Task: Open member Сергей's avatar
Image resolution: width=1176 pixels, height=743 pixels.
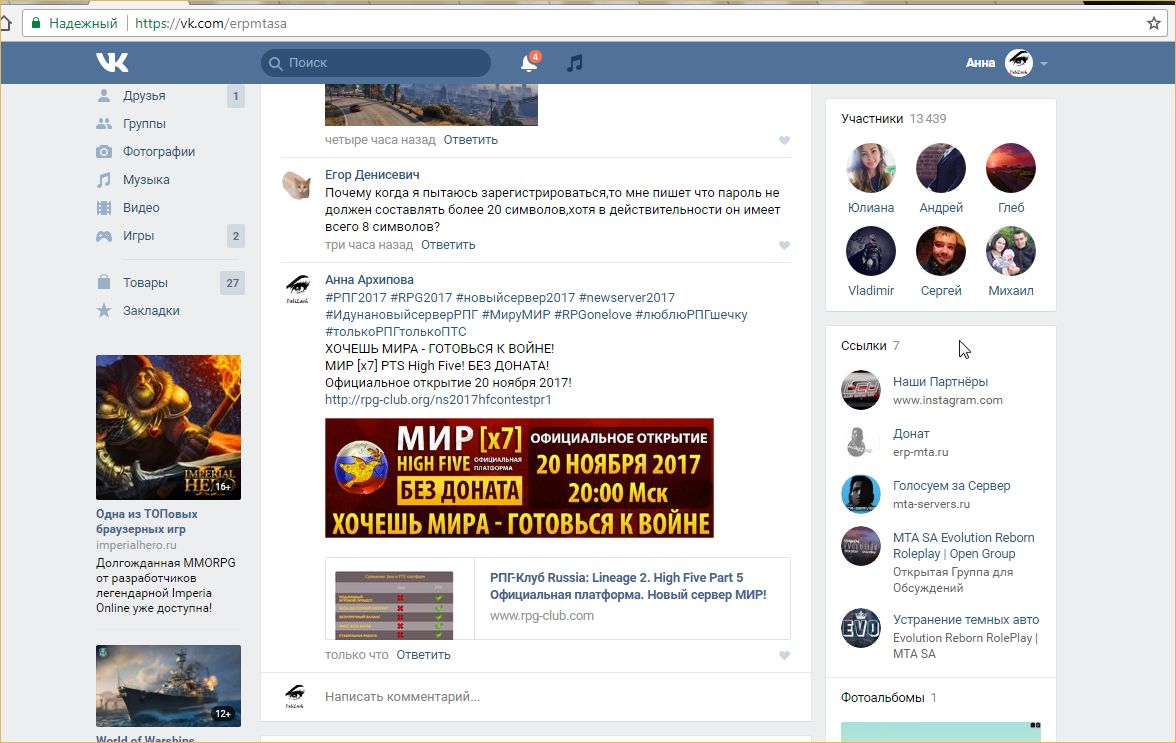Action: (x=940, y=251)
